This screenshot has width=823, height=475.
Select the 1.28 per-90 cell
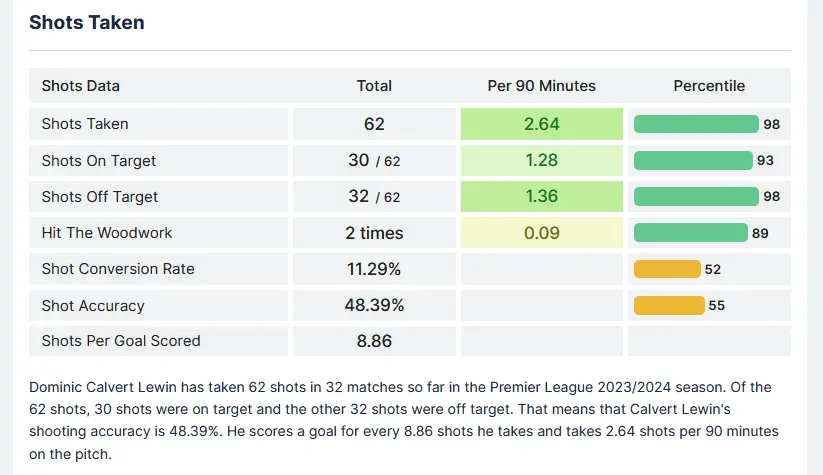click(x=541, y=160)
